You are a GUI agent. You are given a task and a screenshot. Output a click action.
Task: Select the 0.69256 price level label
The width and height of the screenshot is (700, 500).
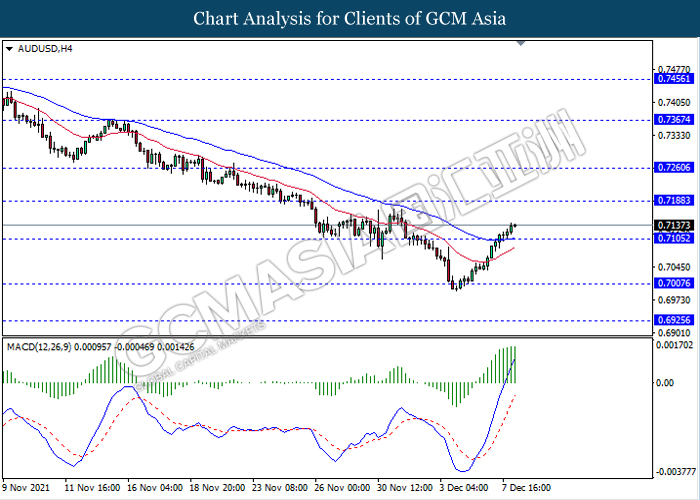(x=674, y=320)
